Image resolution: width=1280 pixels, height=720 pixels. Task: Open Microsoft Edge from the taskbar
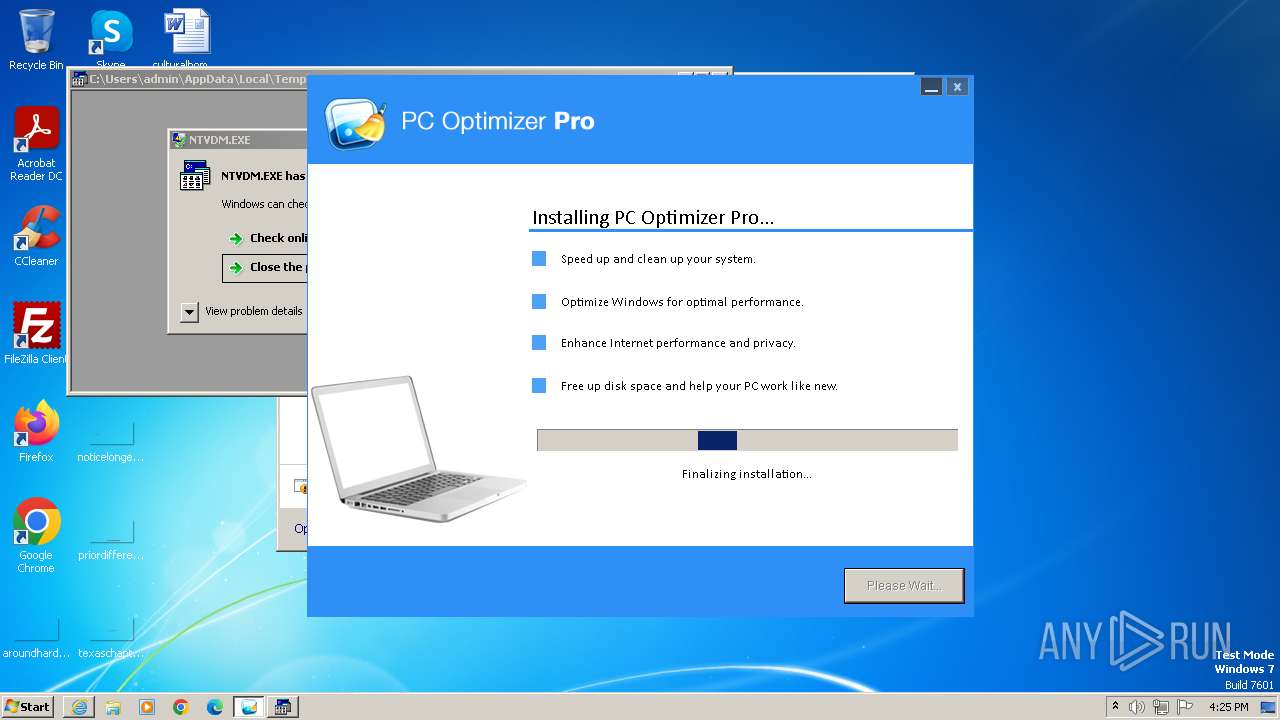215,707
